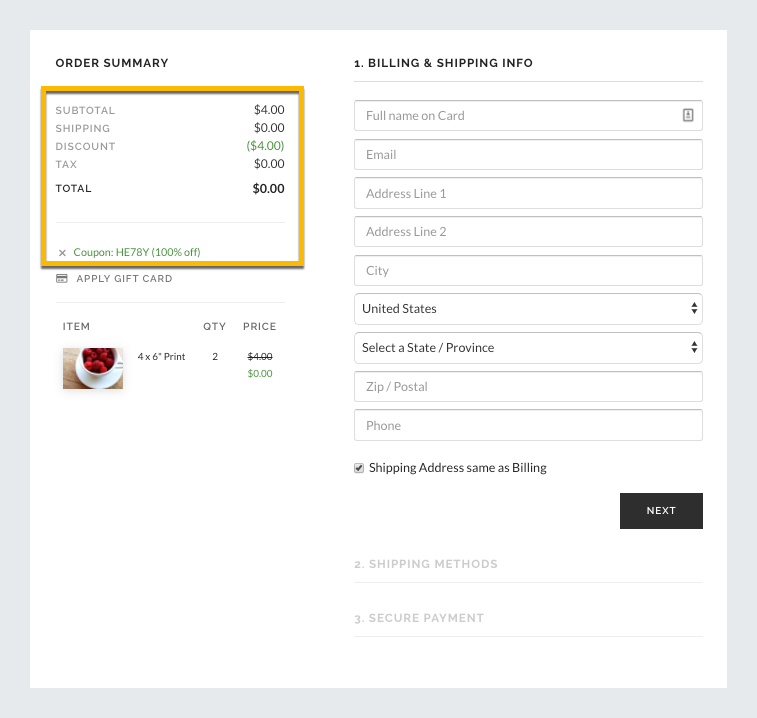Screen dimensions: 757x718
Task: Expand the Select a State / Province dropdown
Action: 528,348
